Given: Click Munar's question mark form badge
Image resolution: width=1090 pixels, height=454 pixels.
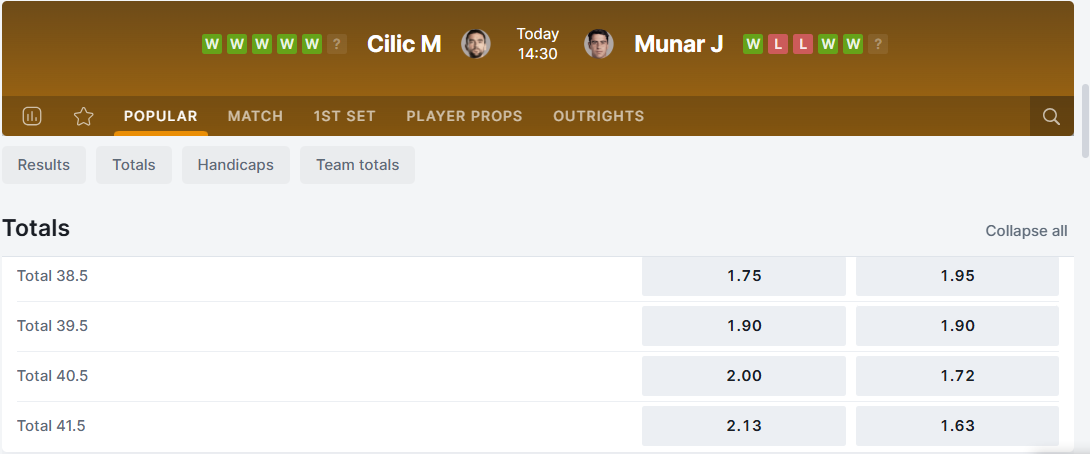Looking at the screenshot, I should [878, 44].
